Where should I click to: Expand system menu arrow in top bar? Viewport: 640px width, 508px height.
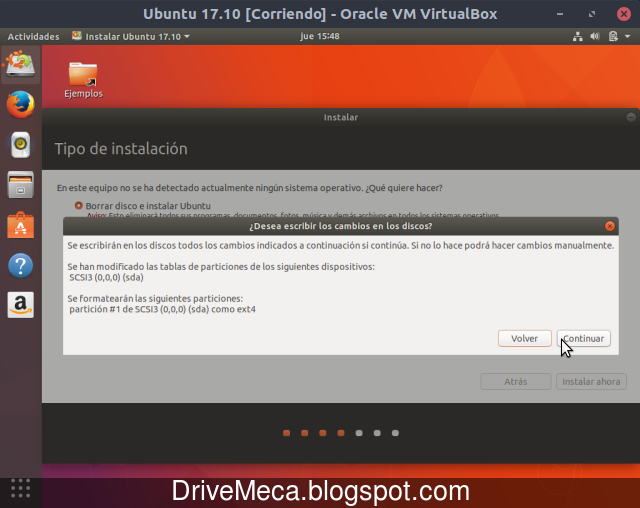click(628, 36)
